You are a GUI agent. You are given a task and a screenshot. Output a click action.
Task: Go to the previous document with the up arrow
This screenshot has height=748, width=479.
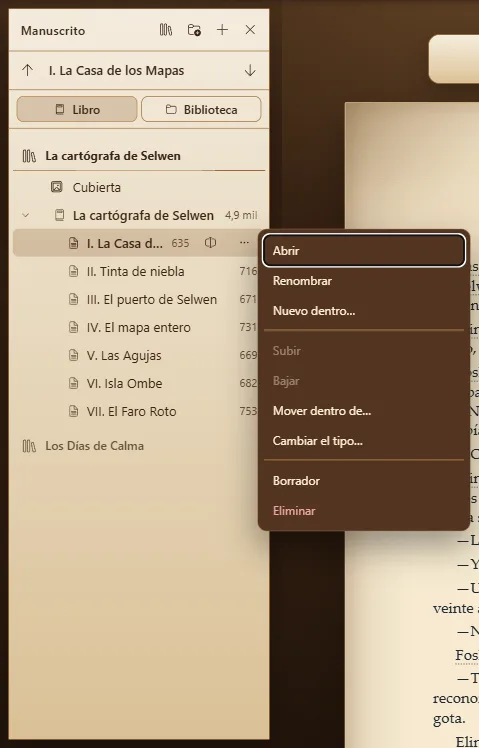[28, 71]
